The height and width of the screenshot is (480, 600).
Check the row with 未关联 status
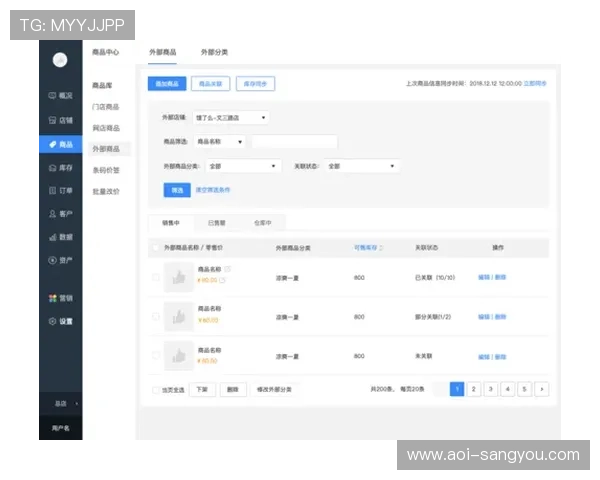pos(155,356)
